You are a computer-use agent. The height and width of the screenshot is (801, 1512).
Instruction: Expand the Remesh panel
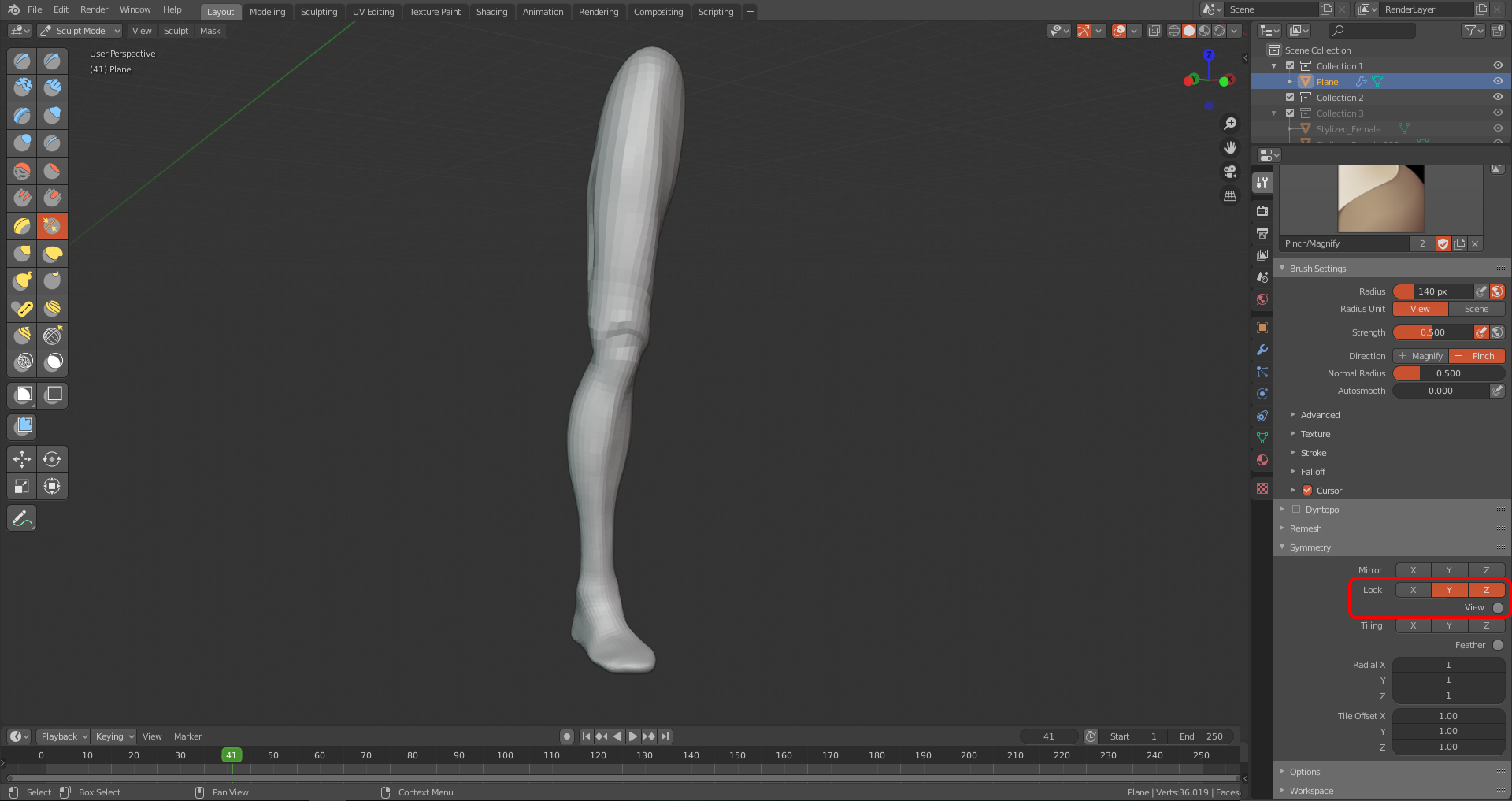1306,528
